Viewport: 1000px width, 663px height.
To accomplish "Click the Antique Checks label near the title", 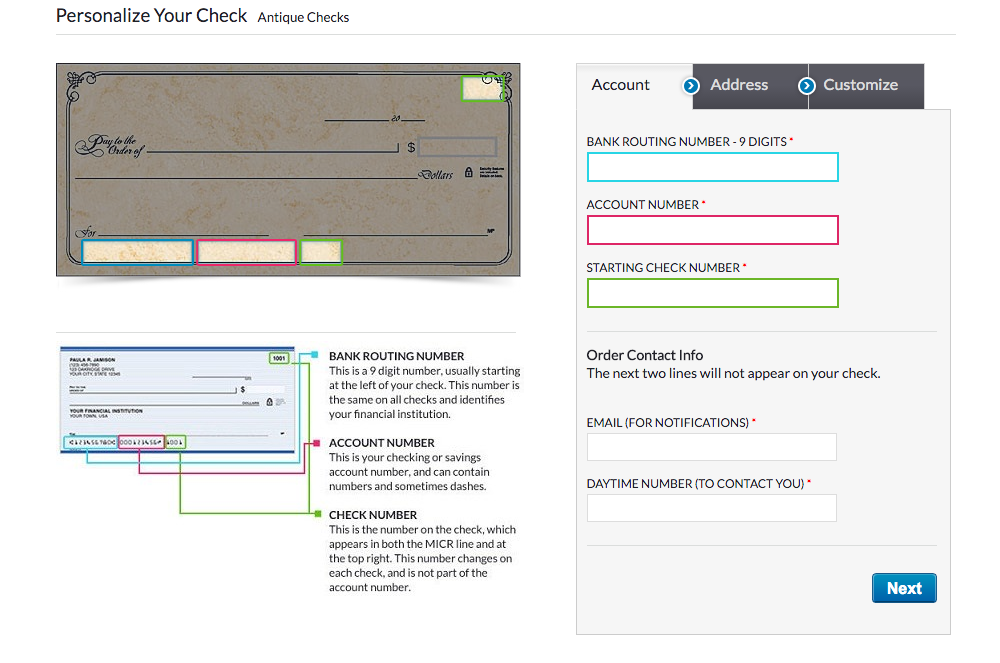I will pos(303,17).
